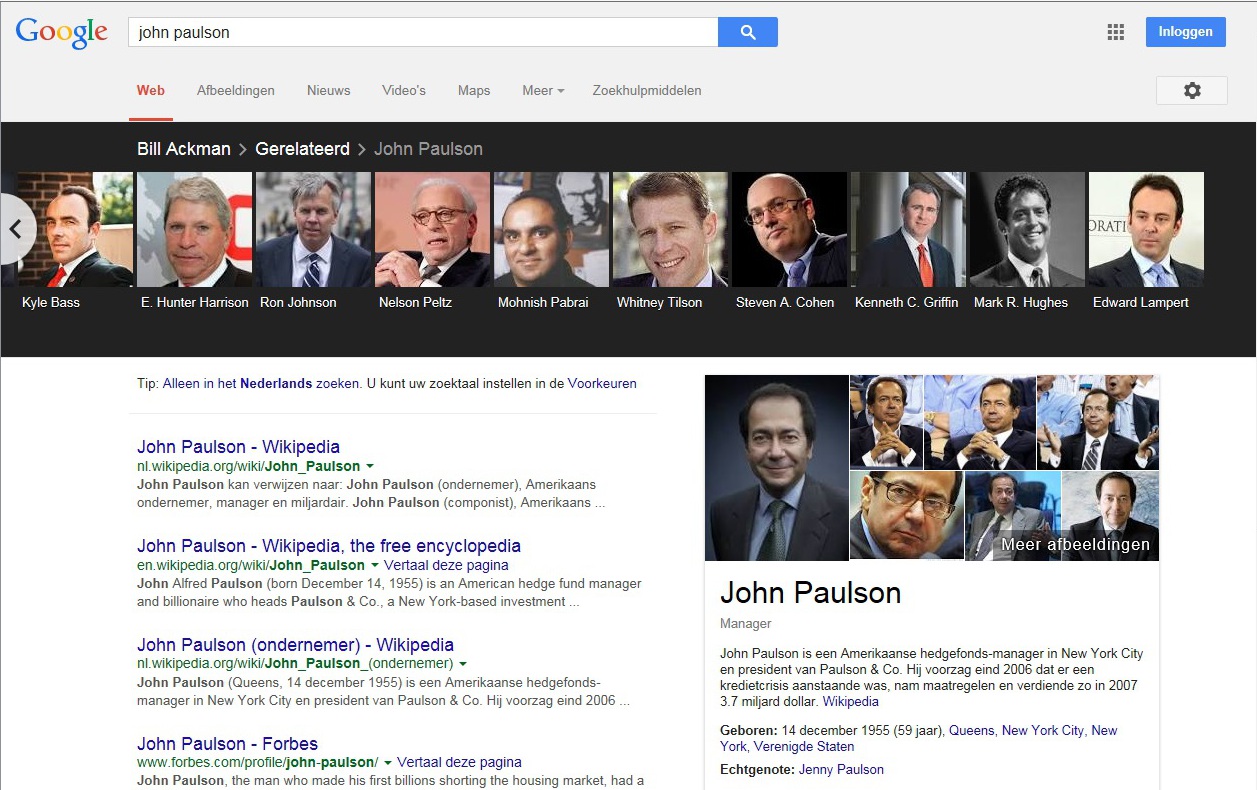The height and width of the screenshot is (790, 1257).
Task: Click Gerelateerd in the breadcrumb
Action: coord(303,149)
